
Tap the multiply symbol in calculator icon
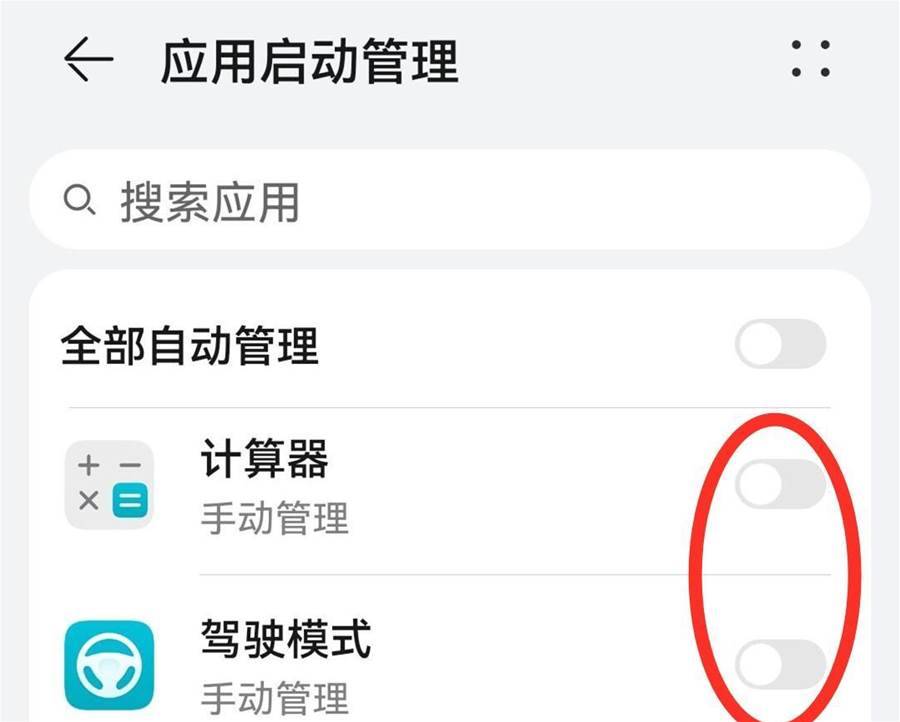[89, 500]
